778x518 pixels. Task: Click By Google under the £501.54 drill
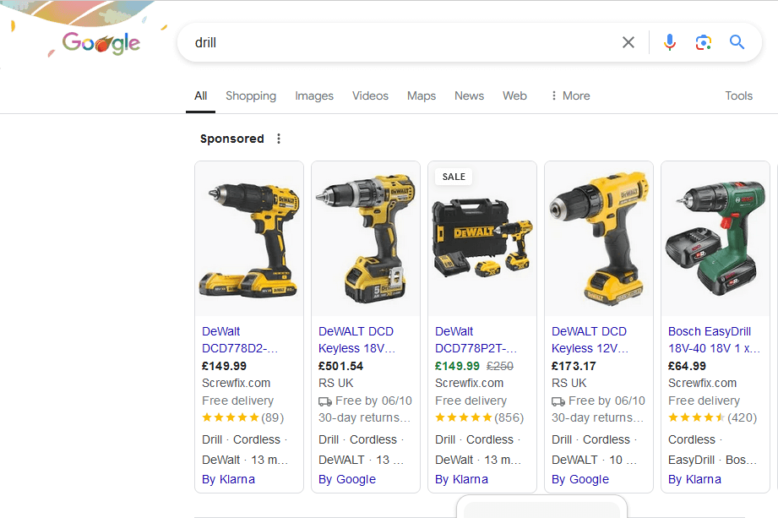(x=347, y=479)
